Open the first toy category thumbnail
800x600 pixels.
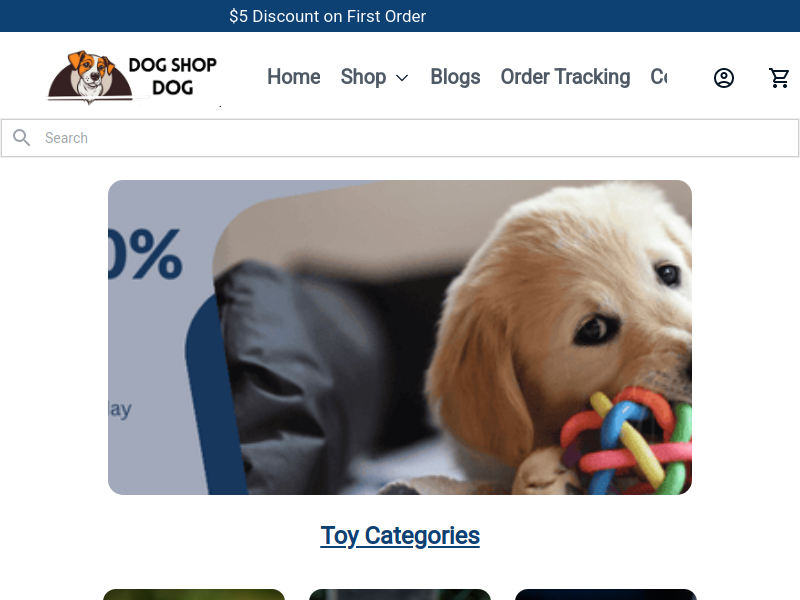(x=194, y=594)
